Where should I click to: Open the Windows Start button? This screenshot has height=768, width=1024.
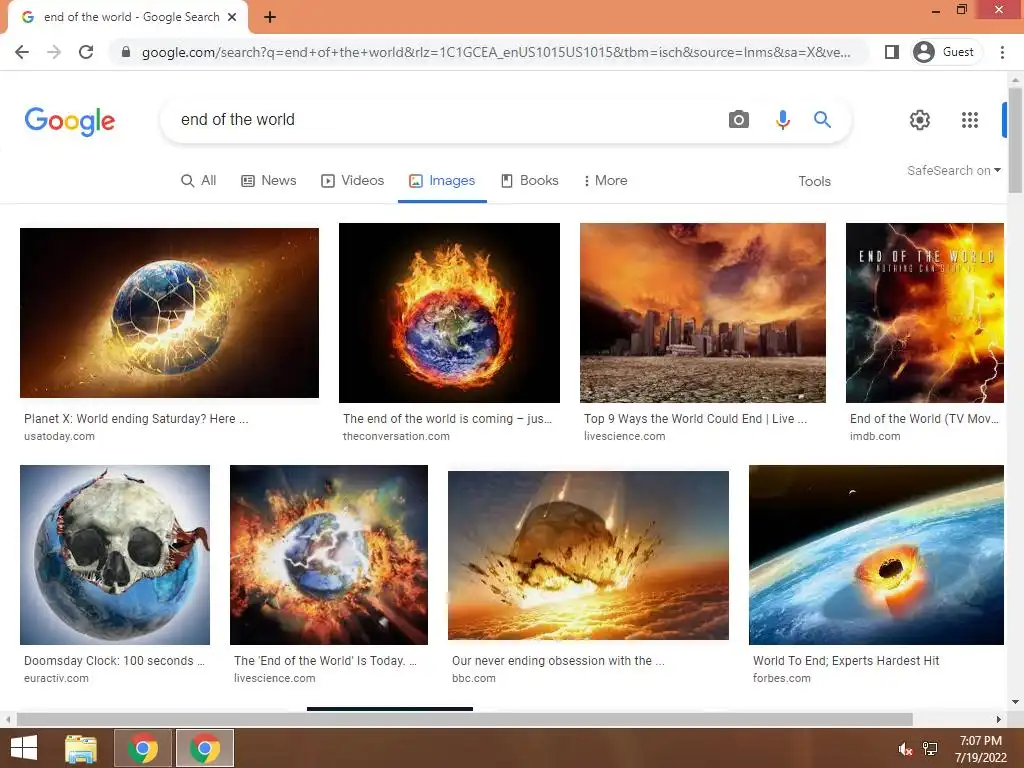coord(24,748)
